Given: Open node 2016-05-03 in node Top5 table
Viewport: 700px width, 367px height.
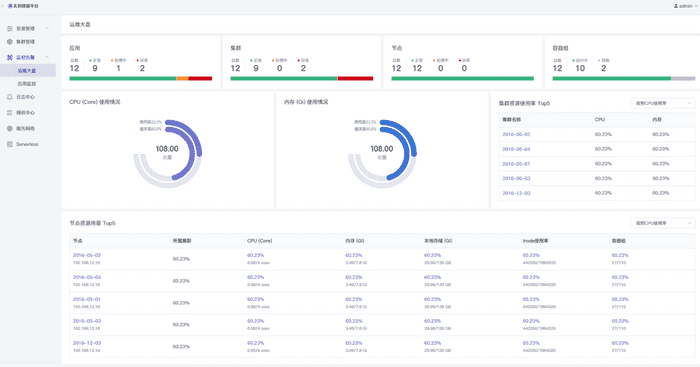Looking at the screenshot, I should [87, 321].
